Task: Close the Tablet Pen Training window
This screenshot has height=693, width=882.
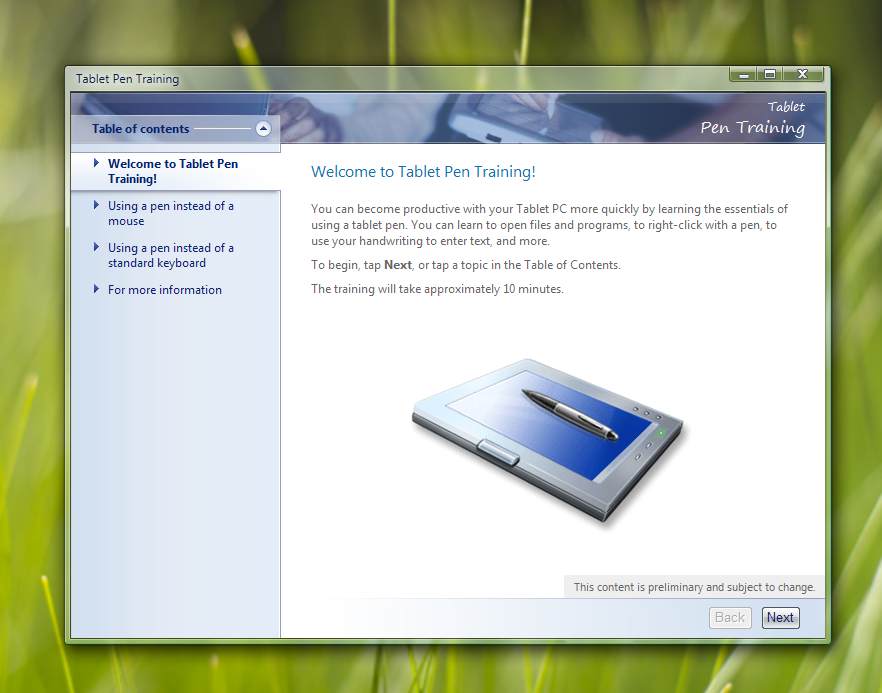Action: 803,75
